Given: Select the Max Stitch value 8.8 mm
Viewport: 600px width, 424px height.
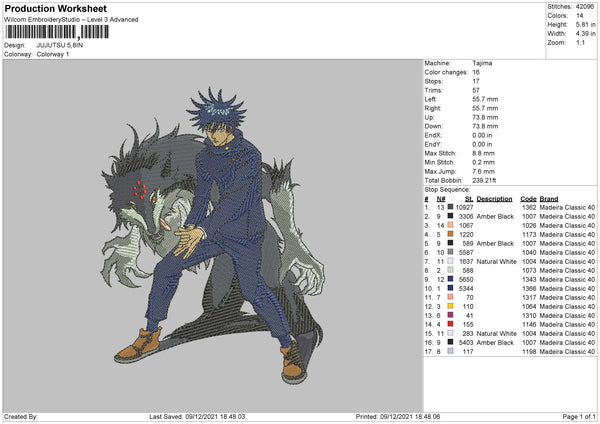Looking at the screenshot, I should click(483, 153).
